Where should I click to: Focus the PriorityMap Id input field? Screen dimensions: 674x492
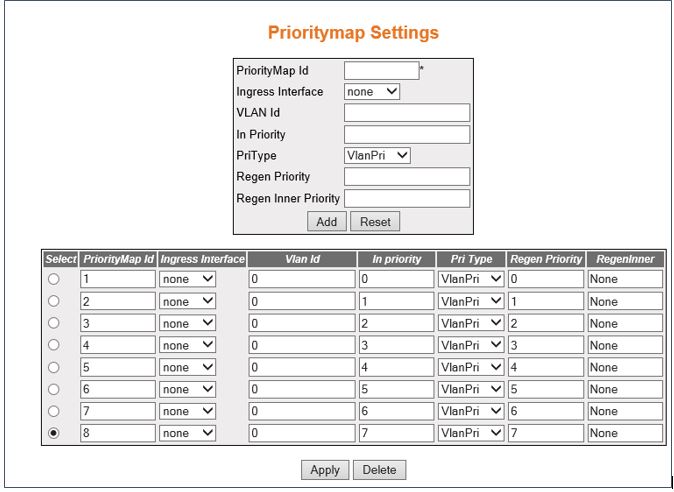click(381, 71)
